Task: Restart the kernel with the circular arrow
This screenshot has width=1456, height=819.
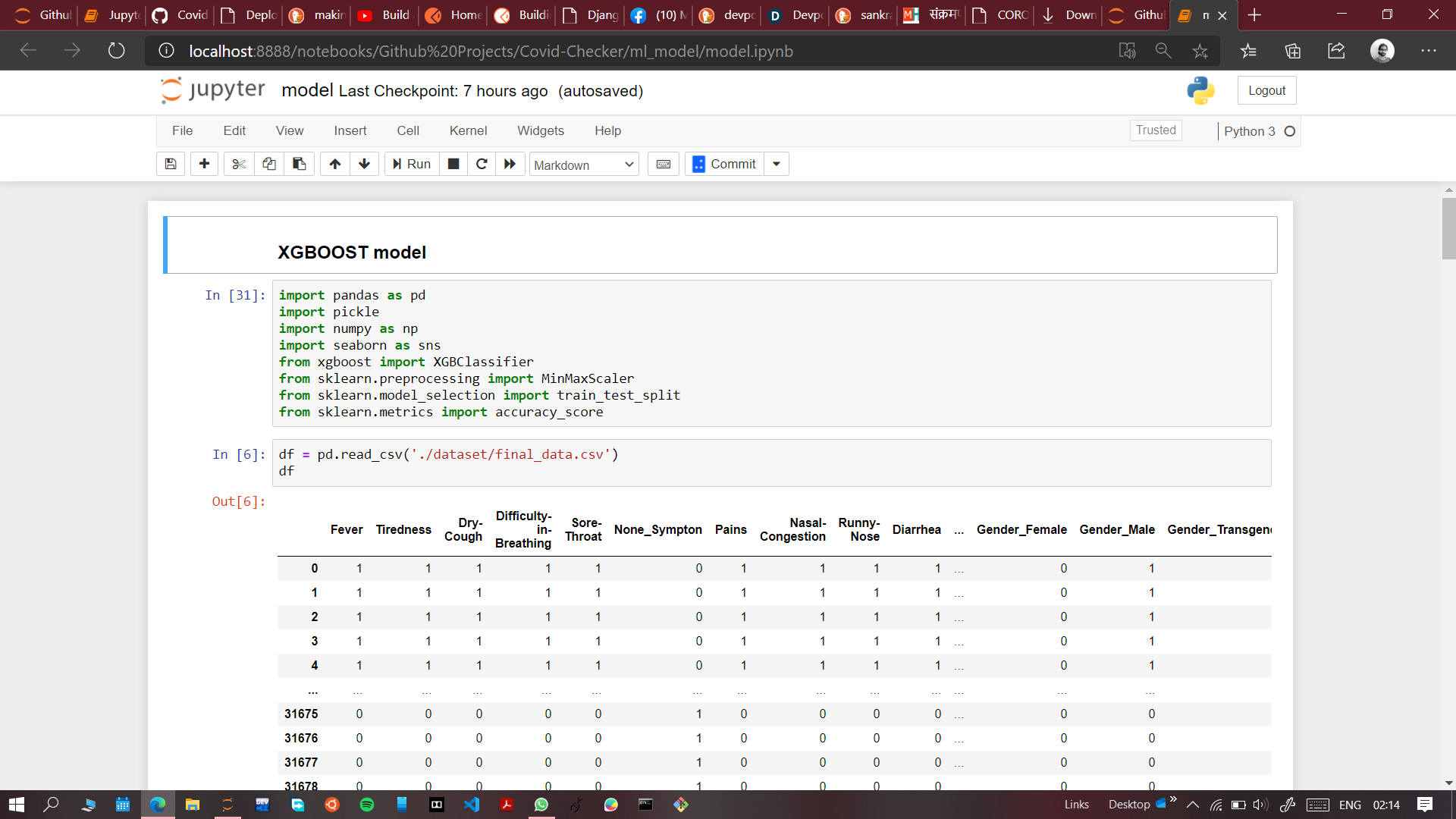Action: (x=482, y=164)
